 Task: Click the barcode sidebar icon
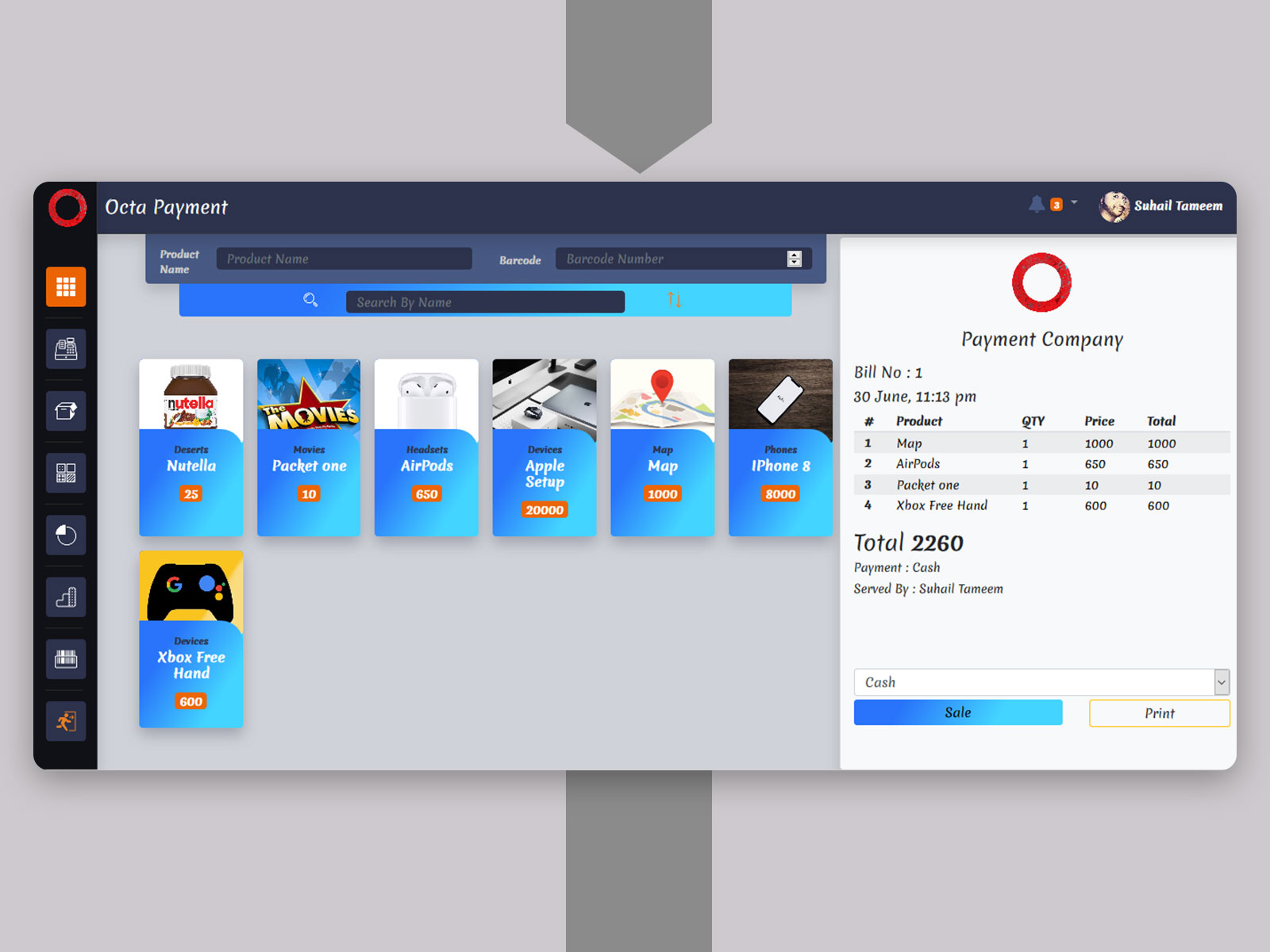pos(66,659)
